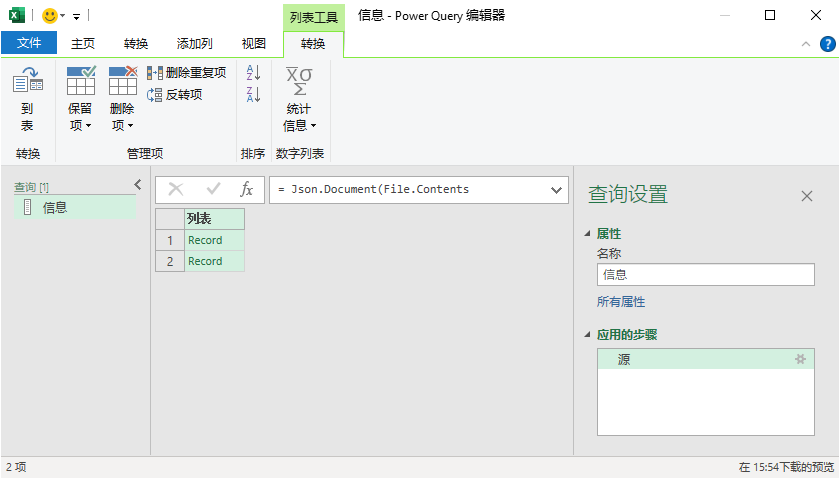Image resolution: width=840 pixels, height=479 pixels.
Task: Click the Record cell in row 1
Action: click(214, 240)
